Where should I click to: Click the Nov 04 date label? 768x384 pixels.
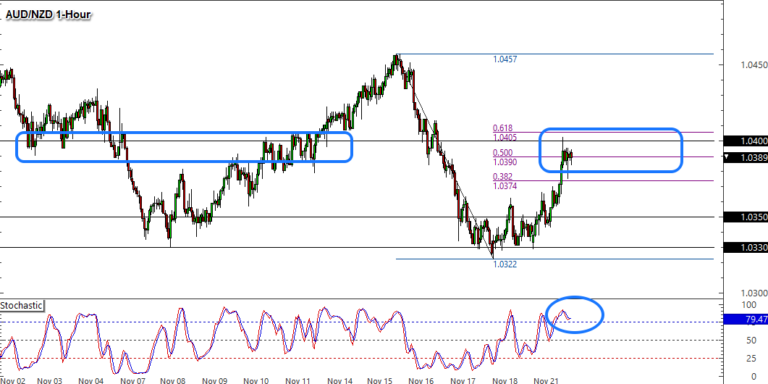(x=91, y=381)
